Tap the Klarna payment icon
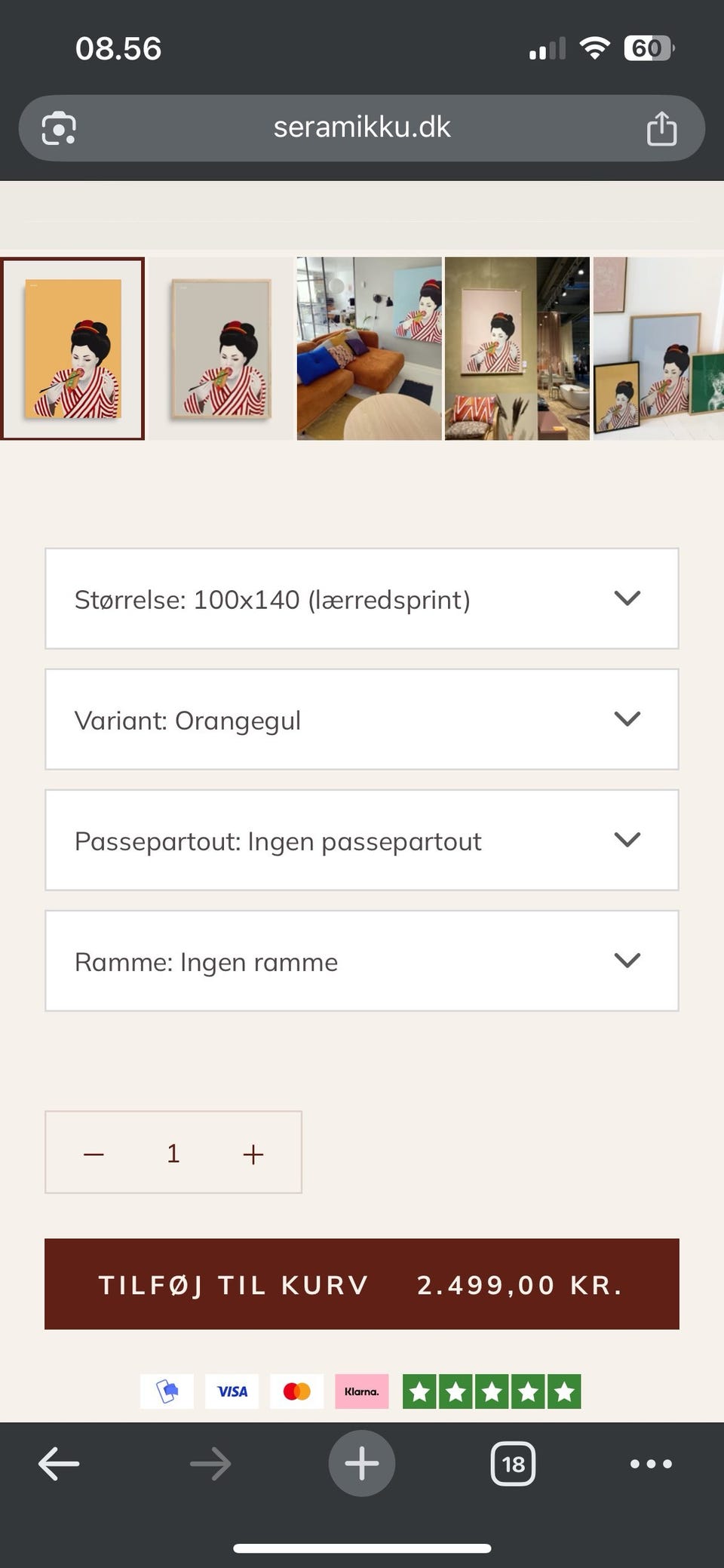The height and width of the screenshot is (1568, 724). click(362, 1391)
